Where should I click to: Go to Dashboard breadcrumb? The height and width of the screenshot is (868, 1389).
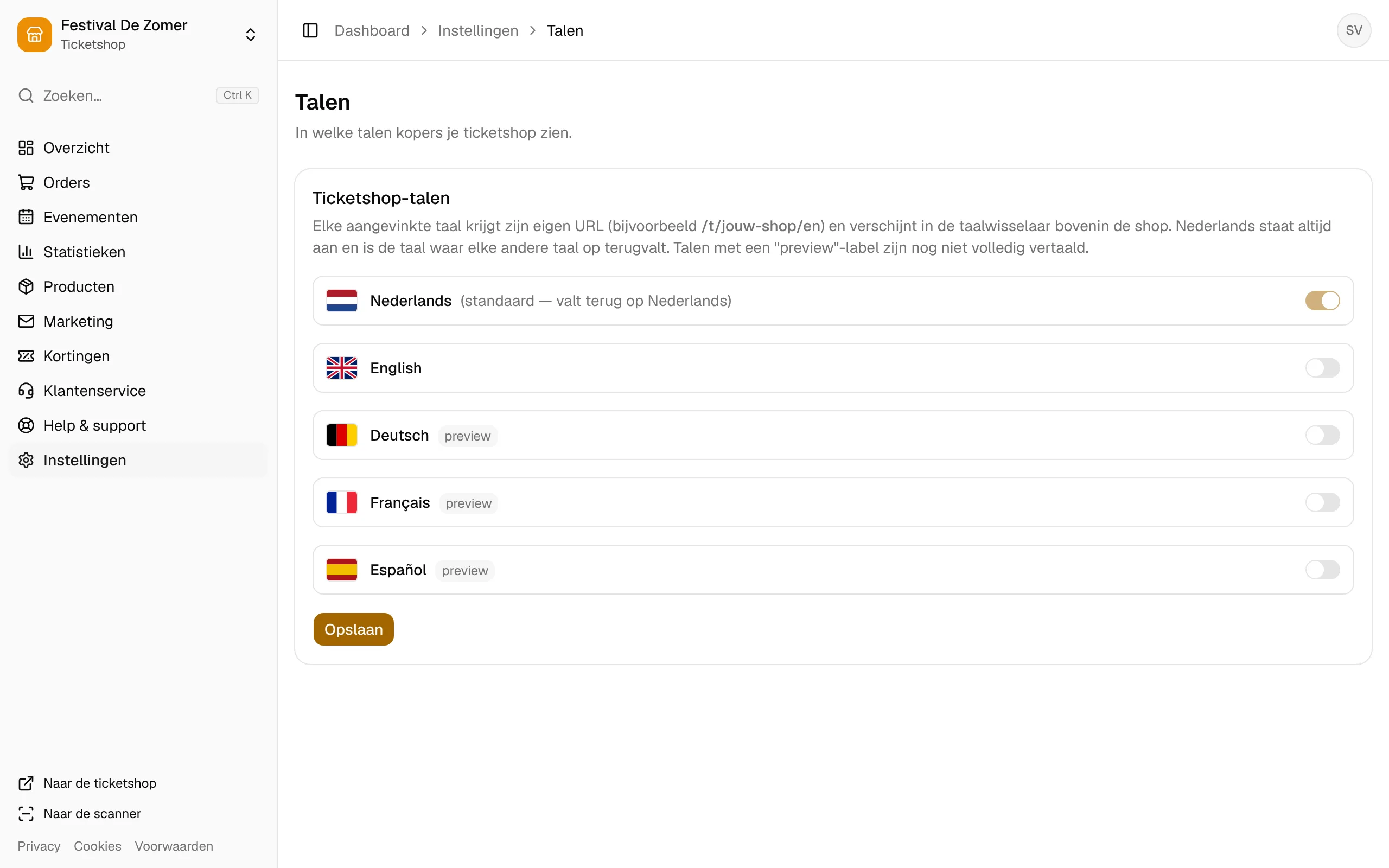372,30
